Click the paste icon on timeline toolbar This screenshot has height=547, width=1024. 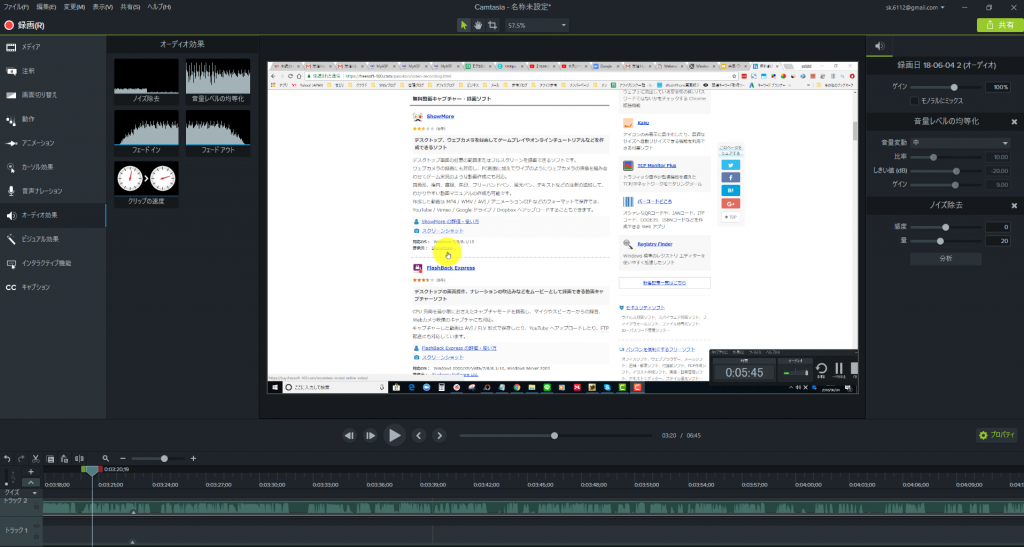[x=64, y=459]
